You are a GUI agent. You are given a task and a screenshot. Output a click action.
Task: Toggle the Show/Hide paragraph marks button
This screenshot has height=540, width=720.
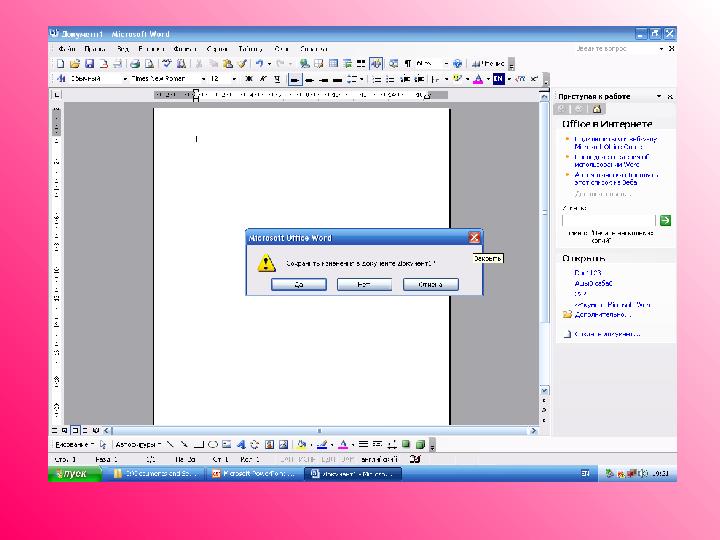point(408,63)
